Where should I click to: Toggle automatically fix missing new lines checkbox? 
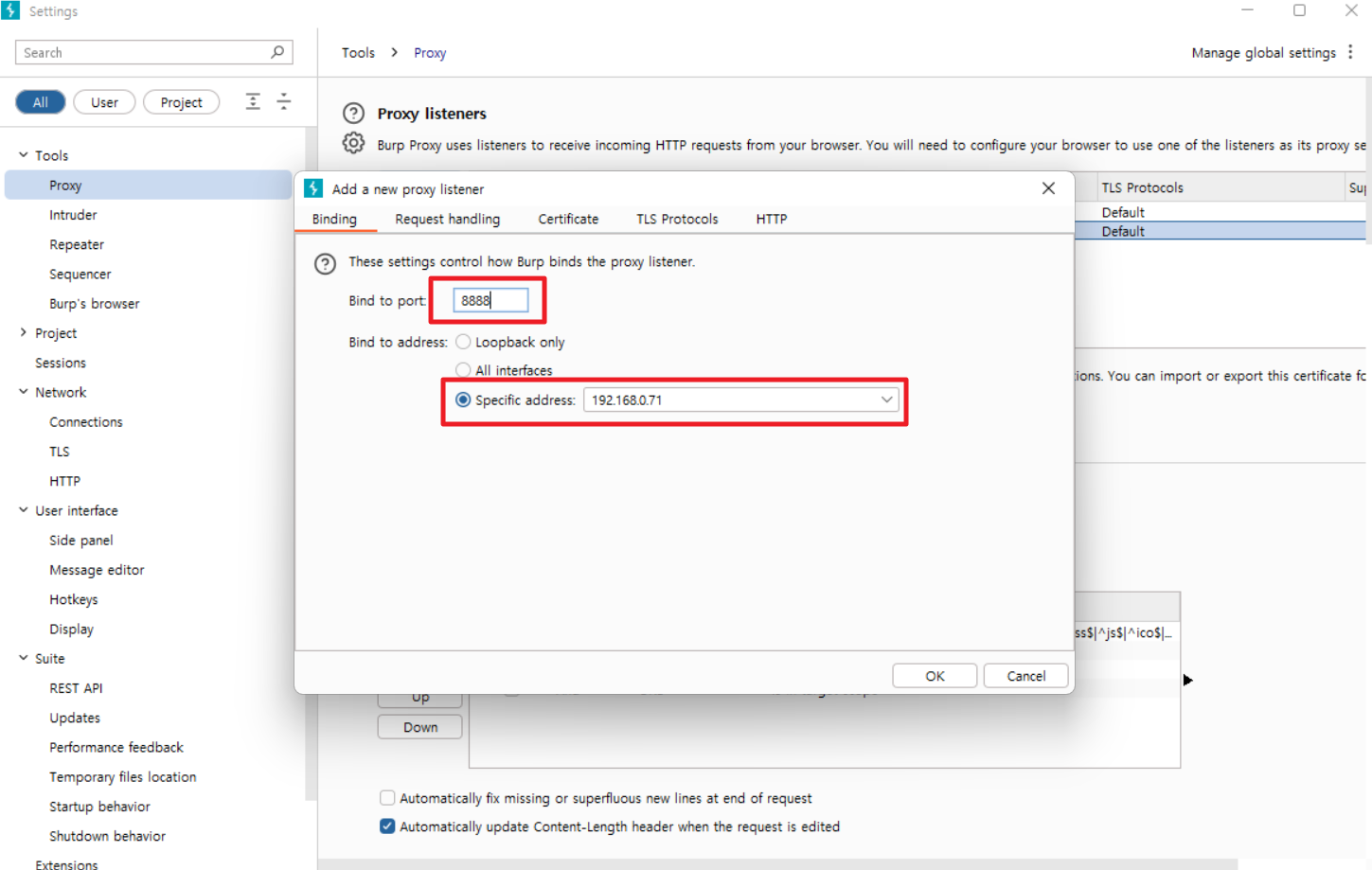(x=387, y=798)
